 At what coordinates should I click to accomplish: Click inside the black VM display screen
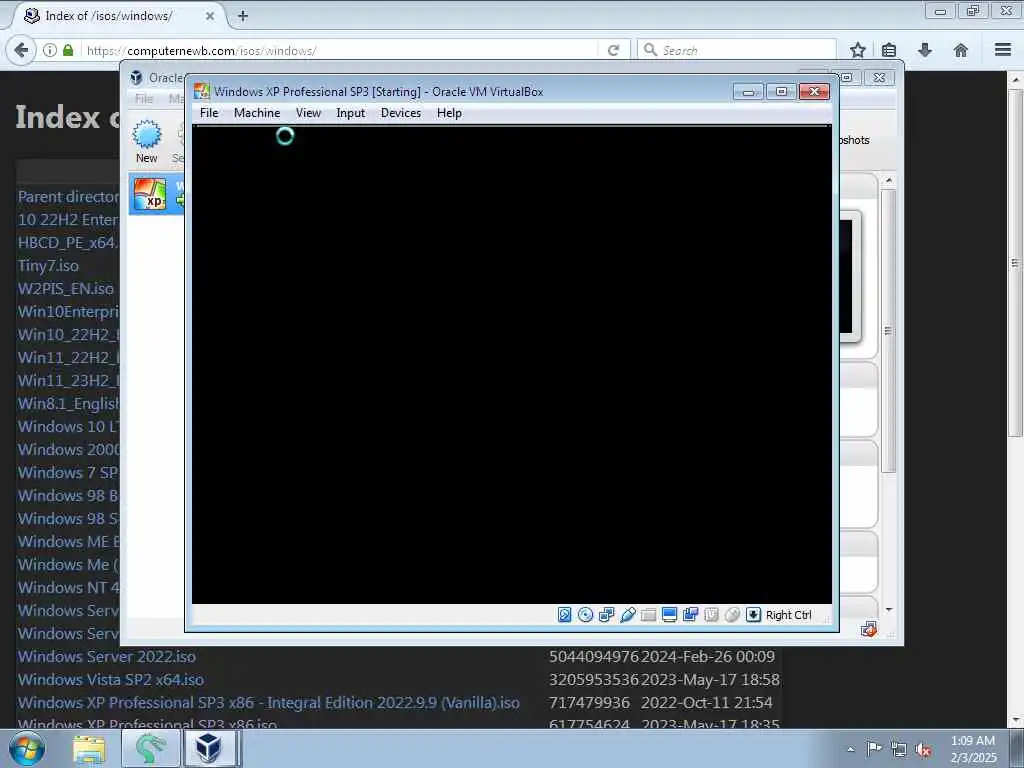512,364
